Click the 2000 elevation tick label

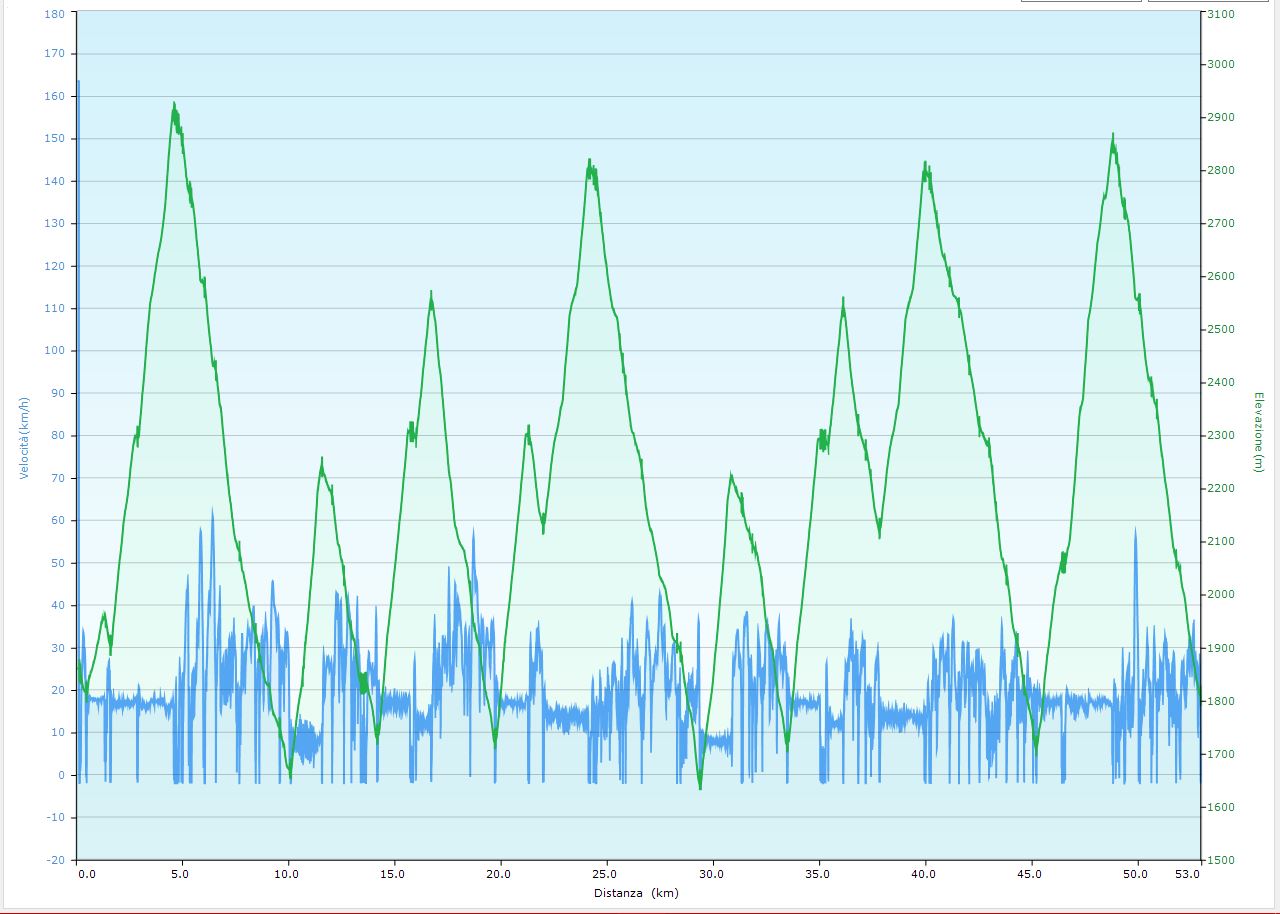tap(1221, 595)
